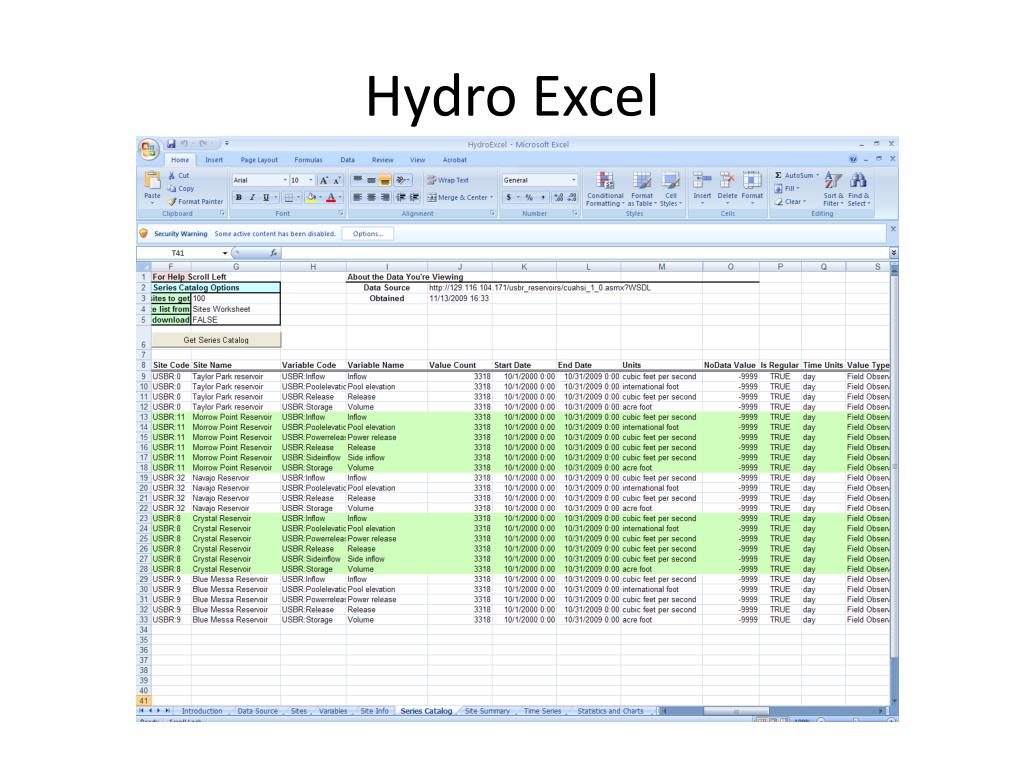The image size is (1024, 768).
Task: Increase cell indent
Action: 414,197
